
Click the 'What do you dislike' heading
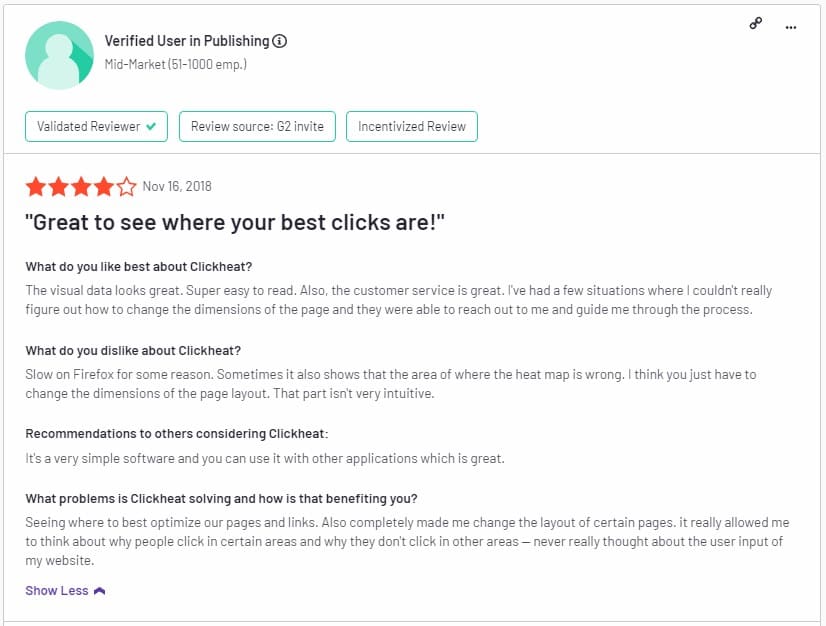tap(133, 351)
